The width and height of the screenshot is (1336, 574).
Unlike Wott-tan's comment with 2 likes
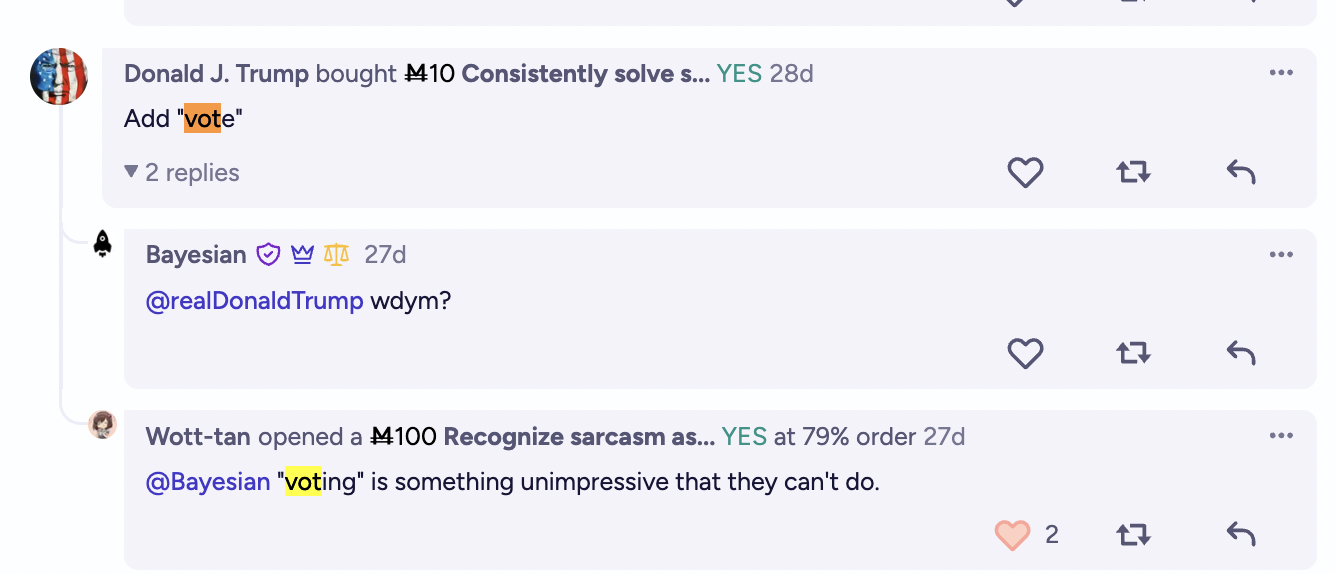pos(1013,535)
